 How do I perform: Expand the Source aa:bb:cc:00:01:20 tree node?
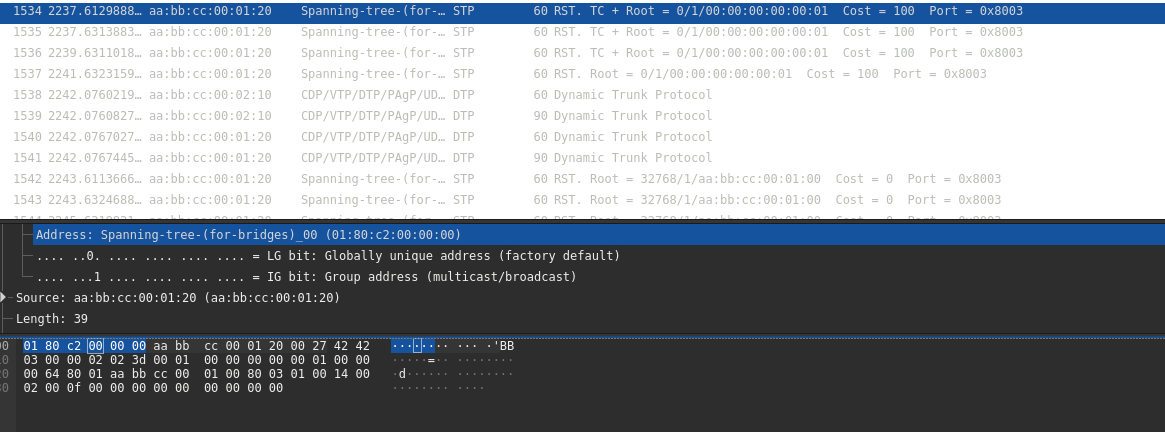5,297
